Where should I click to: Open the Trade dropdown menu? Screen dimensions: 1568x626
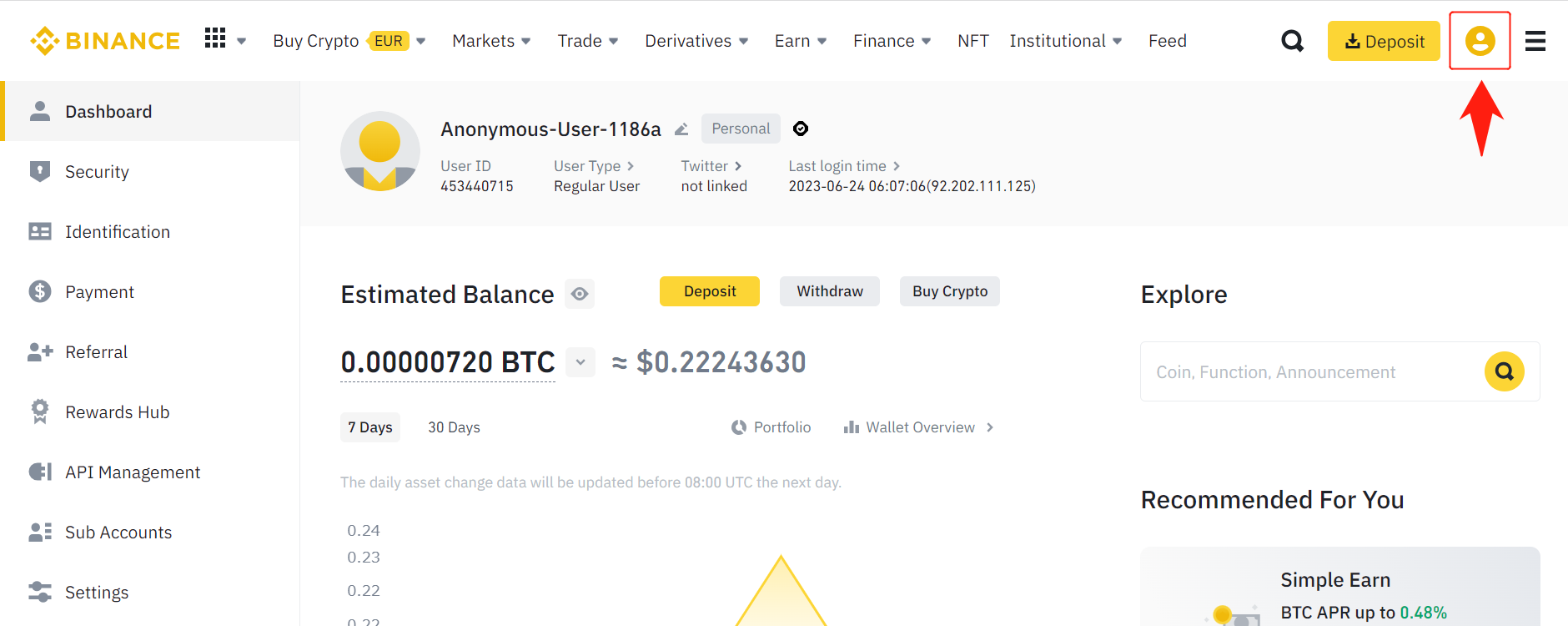[x=587, y=41]
